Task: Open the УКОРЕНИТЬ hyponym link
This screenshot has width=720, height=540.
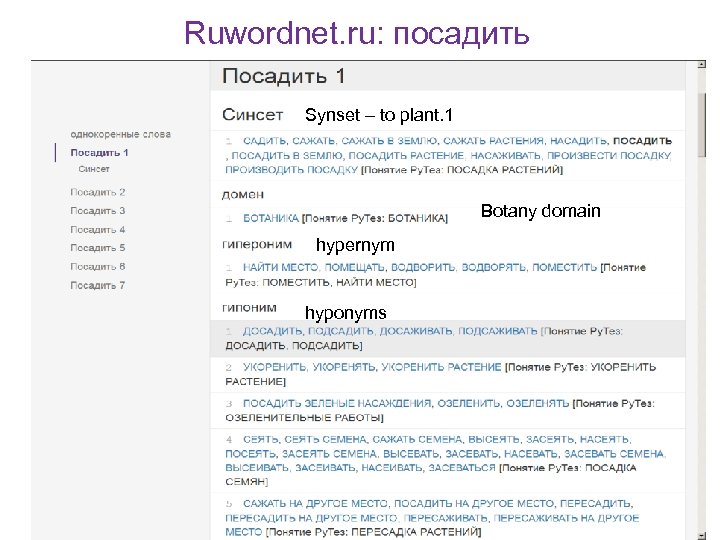Action: pyautogui.click(x=274, y=367)
